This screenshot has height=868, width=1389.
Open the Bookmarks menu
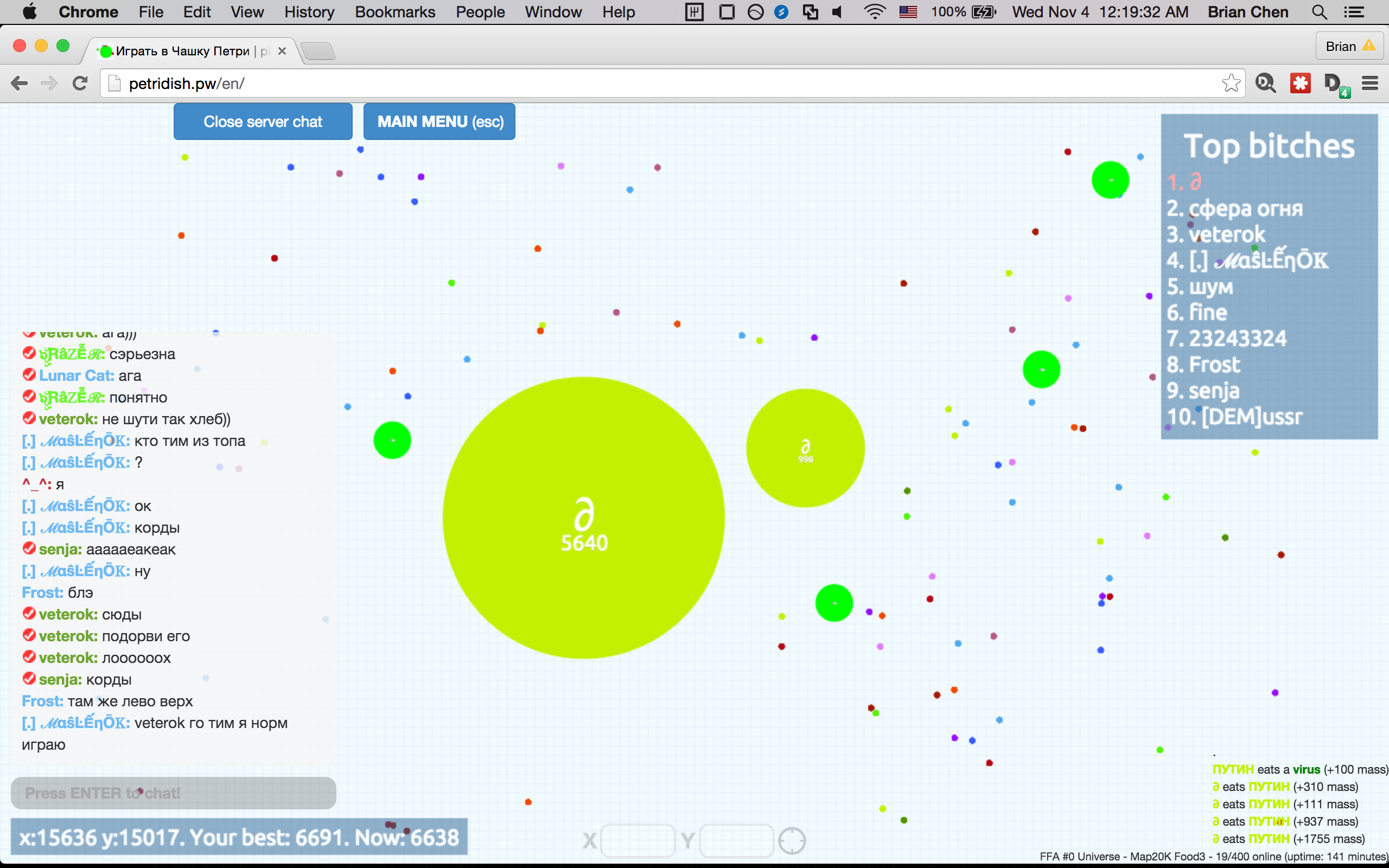[x=395, y=12]
